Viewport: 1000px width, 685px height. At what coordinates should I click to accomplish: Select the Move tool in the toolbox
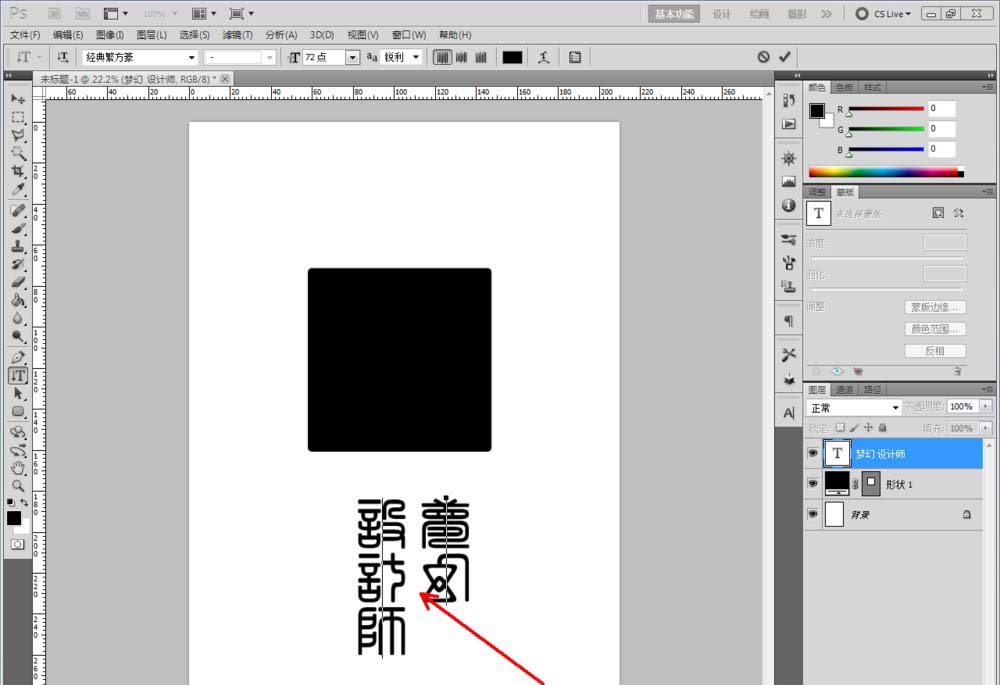pyautogui.click(x=17, y=99)
